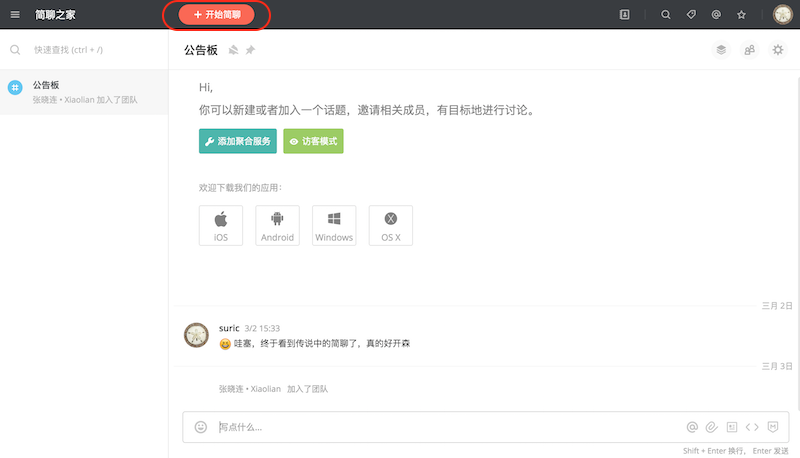Viewport: 800px width, 458px height.
Task: Select 公告板 topic in sidebar
Action: [84, 92]
